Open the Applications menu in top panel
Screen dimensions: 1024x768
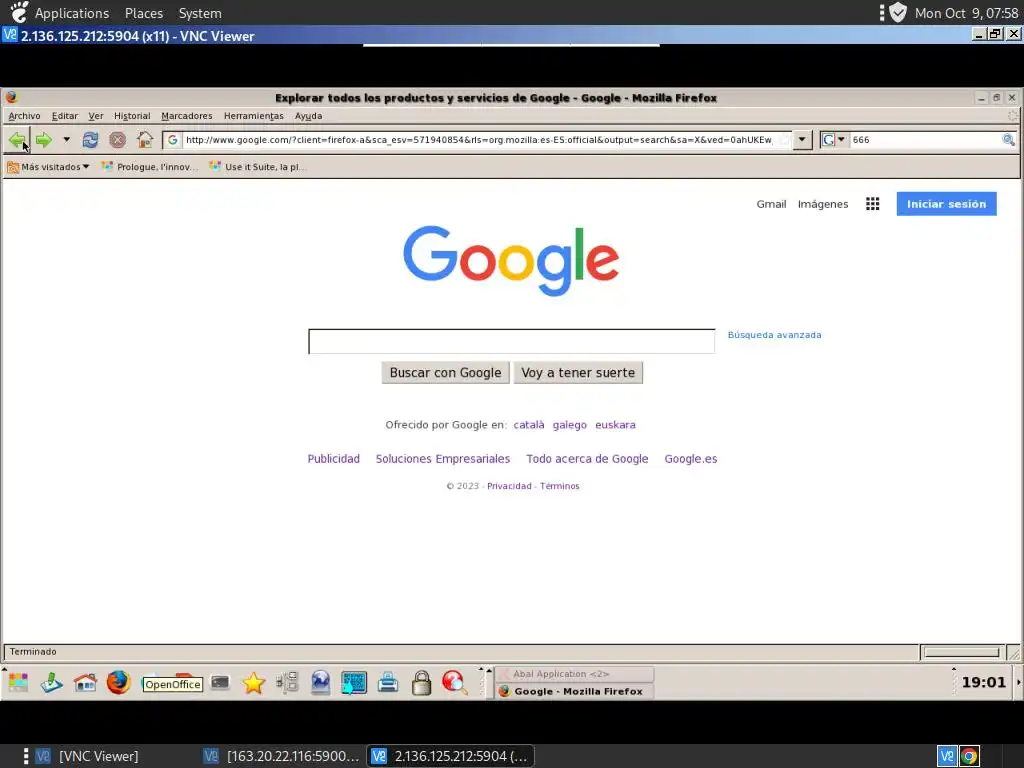point(72,13)
